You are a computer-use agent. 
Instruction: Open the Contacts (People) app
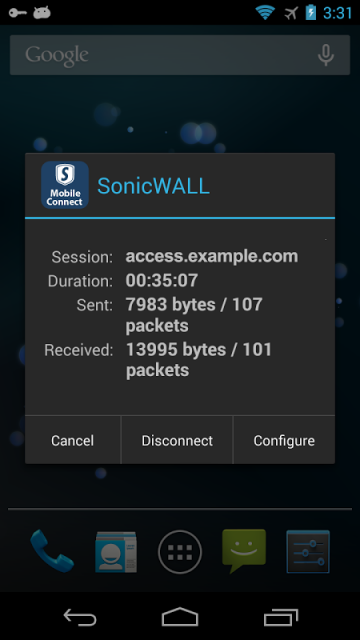point(116,552)
